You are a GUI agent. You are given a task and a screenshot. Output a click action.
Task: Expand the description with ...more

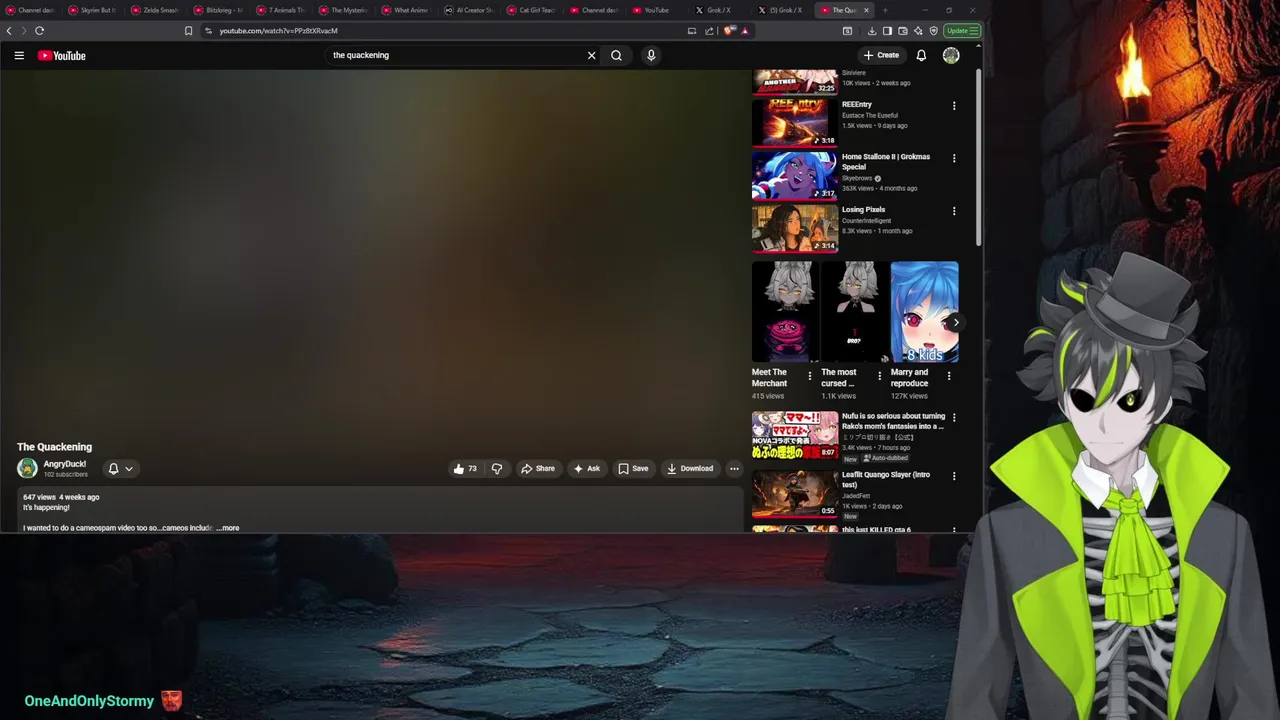(228, 528)
